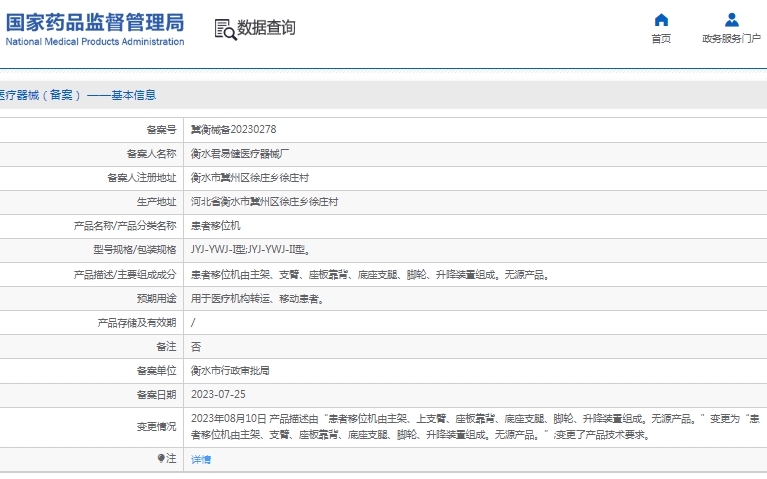The image size is (767, 479).
Task: Click the 备案单位 row label
Action: [x=157, y=371]
